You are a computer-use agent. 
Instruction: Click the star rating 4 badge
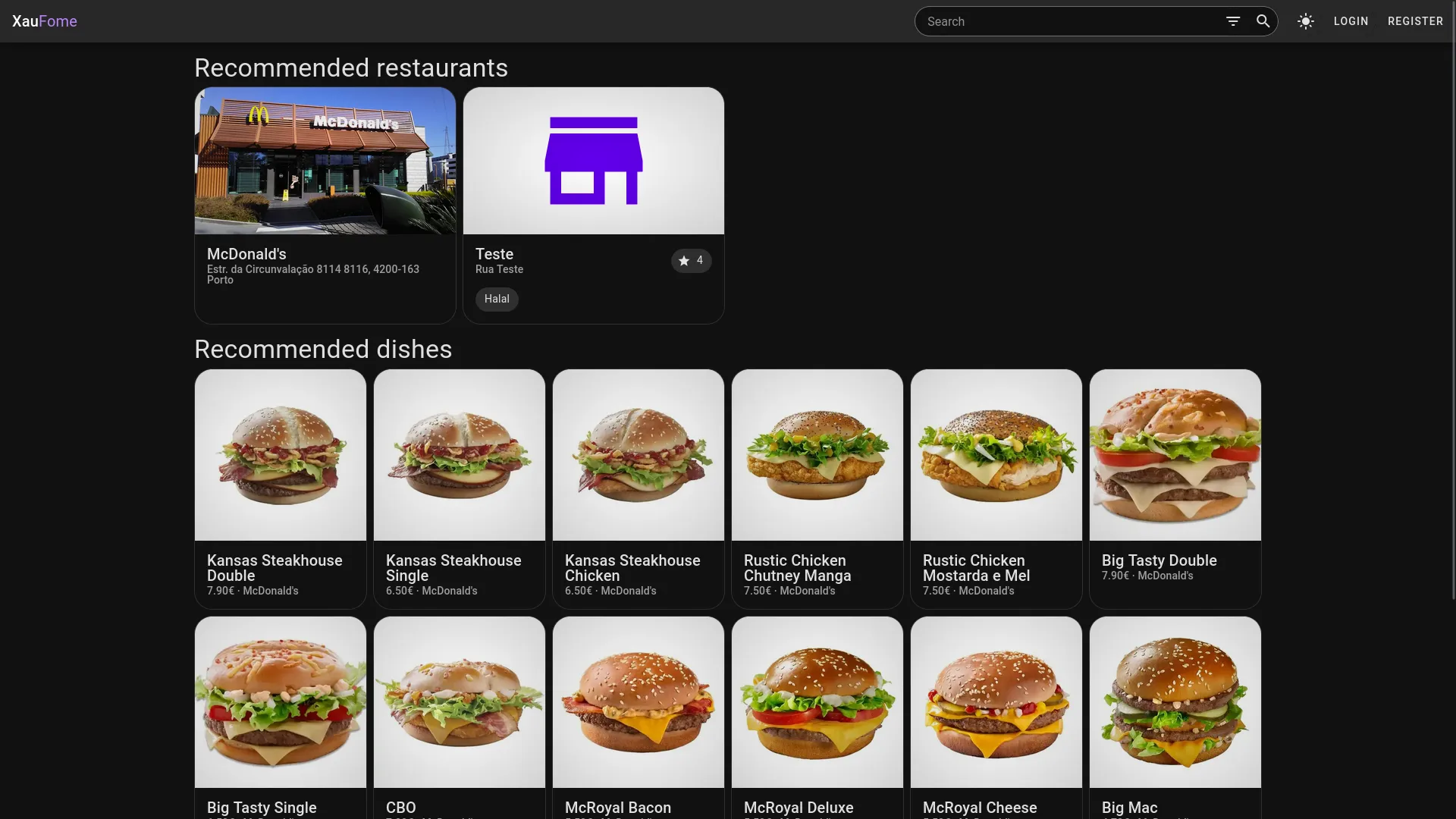coord(691,260)
